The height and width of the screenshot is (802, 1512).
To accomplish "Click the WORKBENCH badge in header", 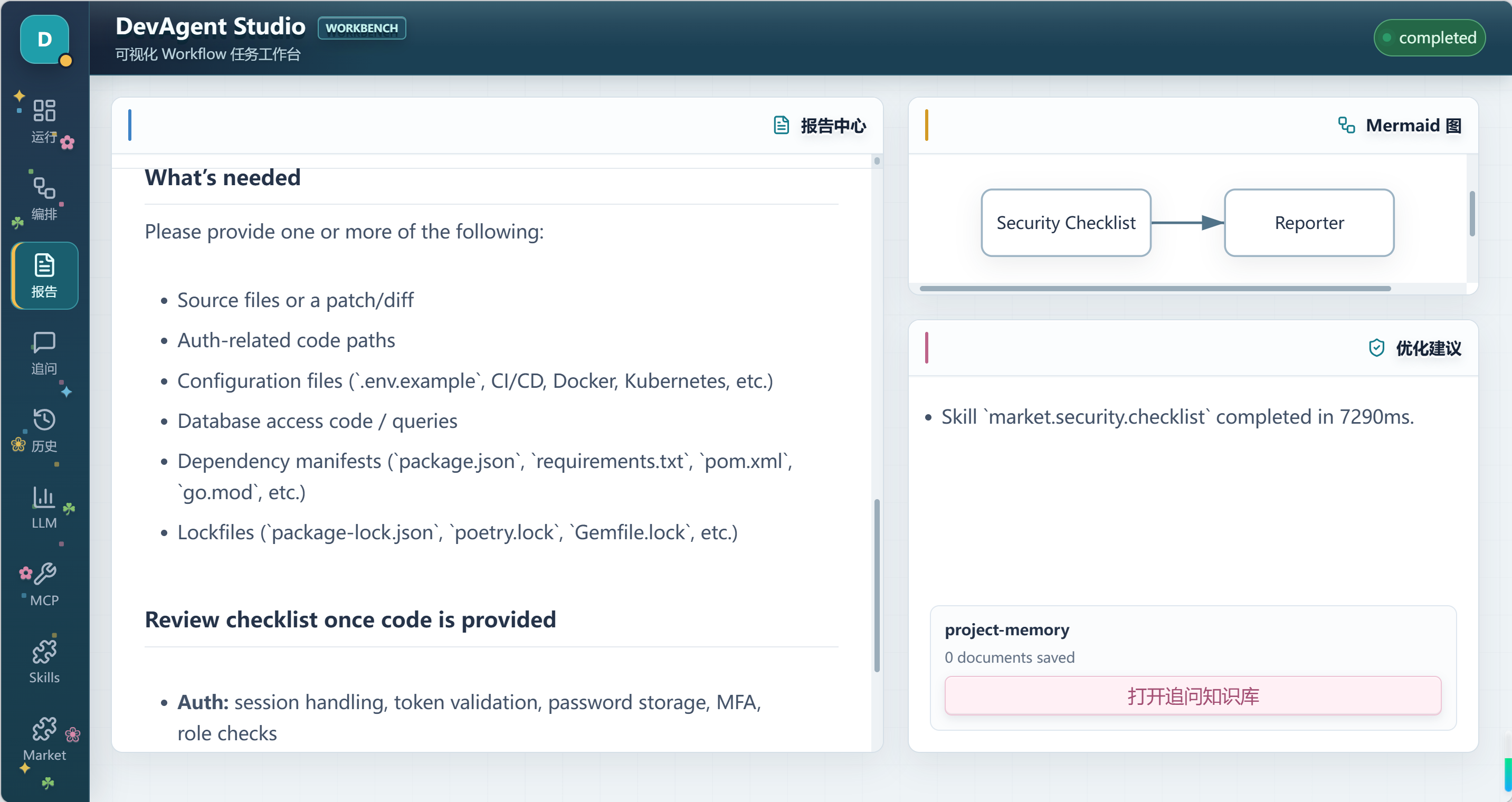I will click(362, 27).
